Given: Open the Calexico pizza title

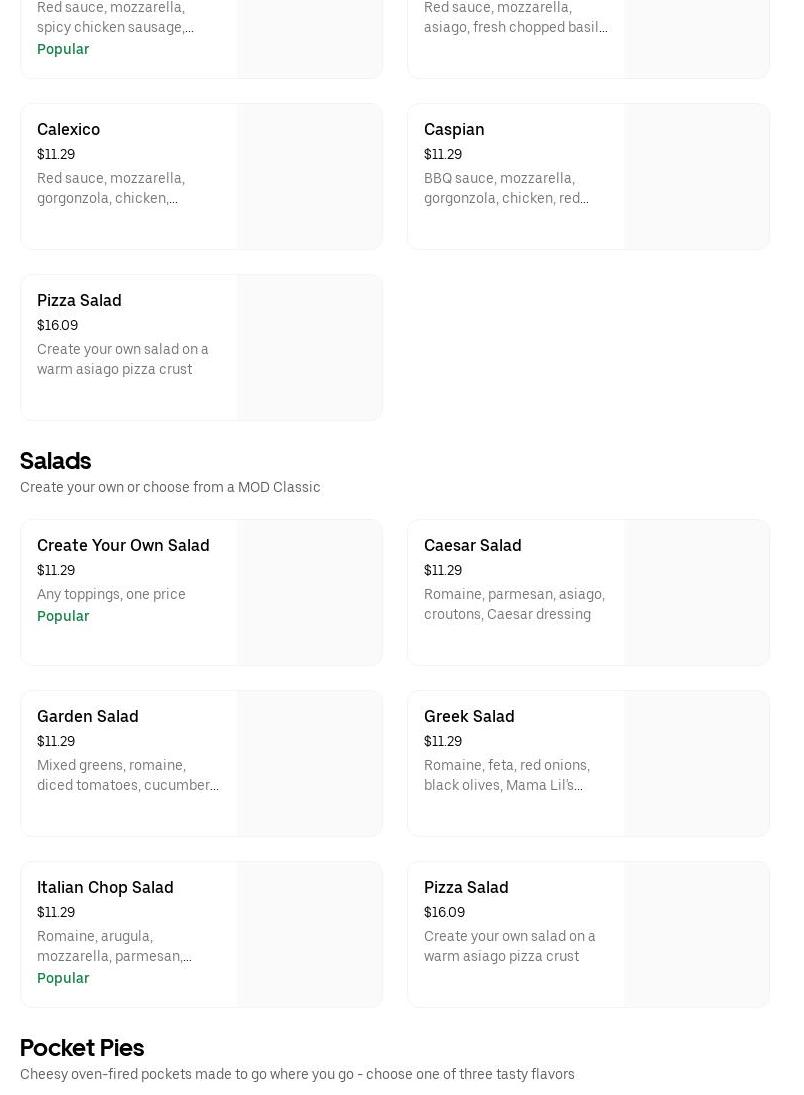Looking at the screenshot, I should click(x=68, y=129).
